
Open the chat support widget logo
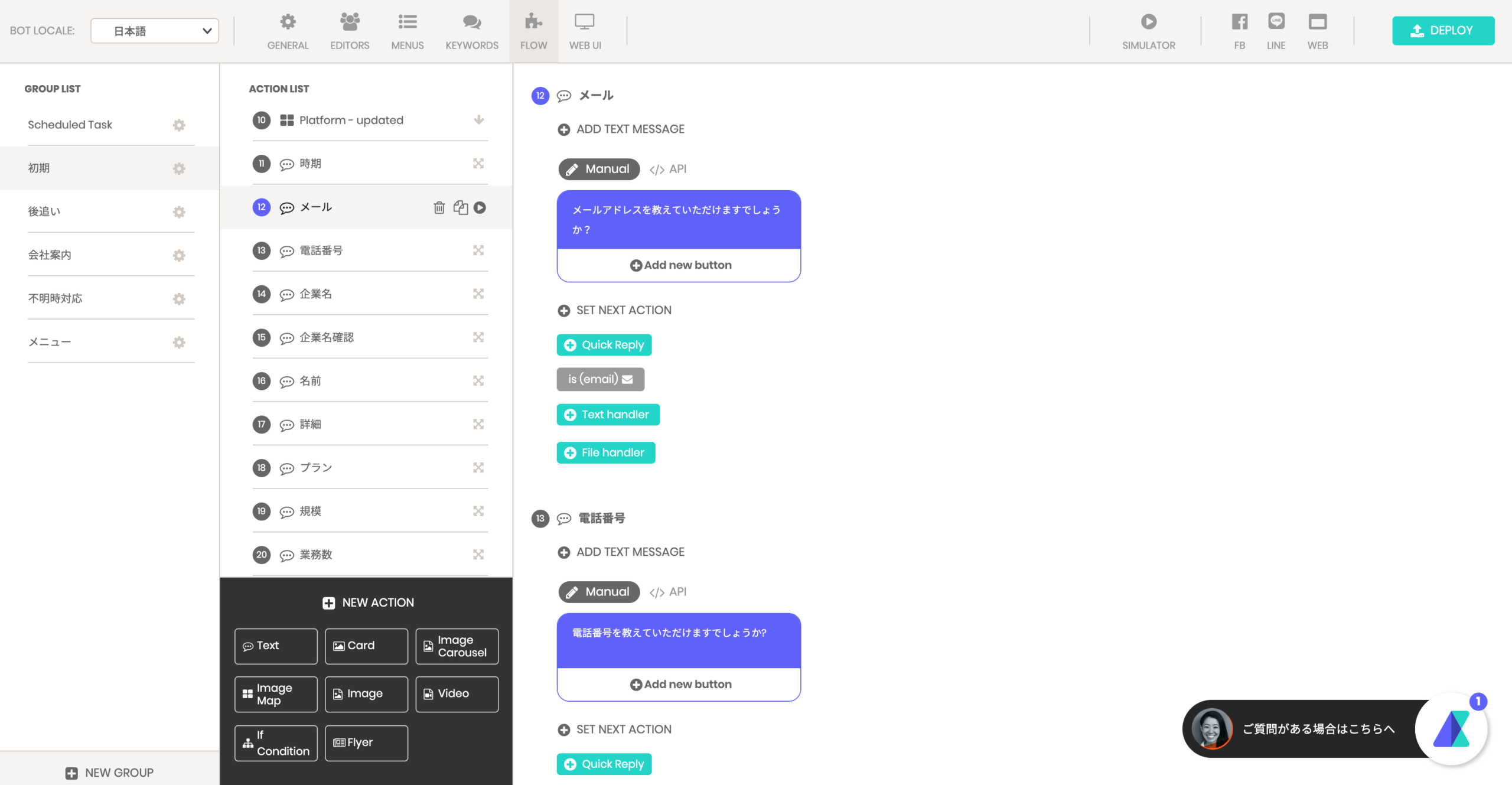click(1451, 728)
